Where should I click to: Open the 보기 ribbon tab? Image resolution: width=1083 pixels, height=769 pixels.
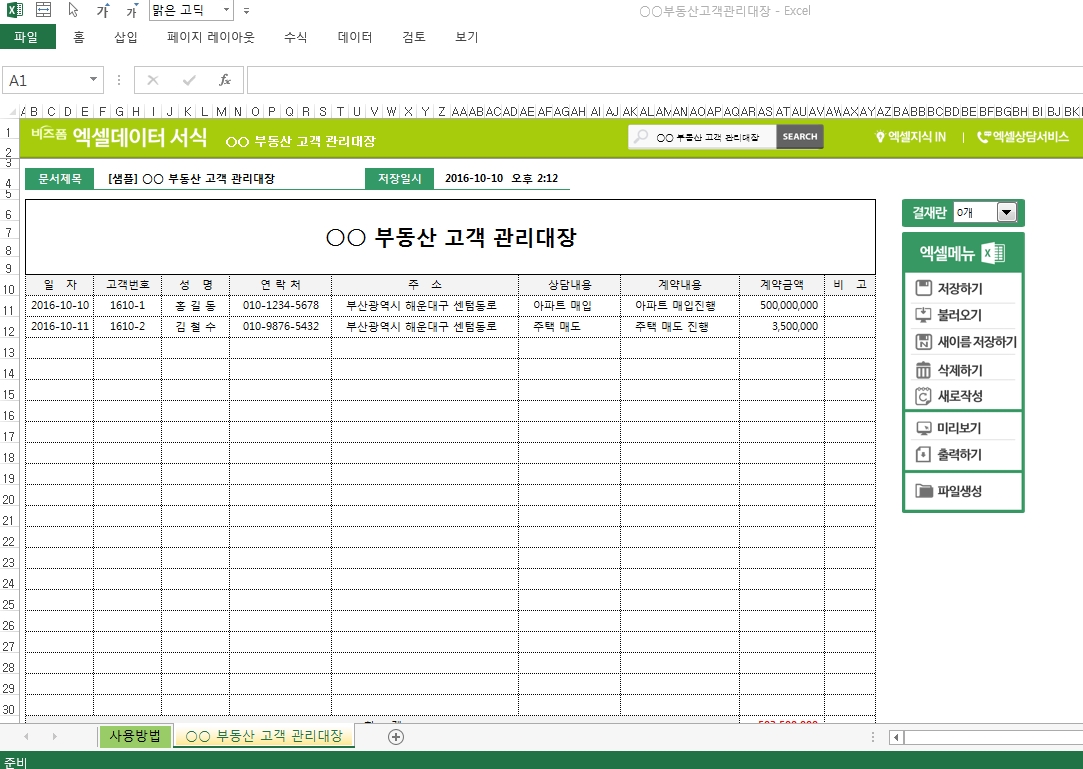pos(467,37)
